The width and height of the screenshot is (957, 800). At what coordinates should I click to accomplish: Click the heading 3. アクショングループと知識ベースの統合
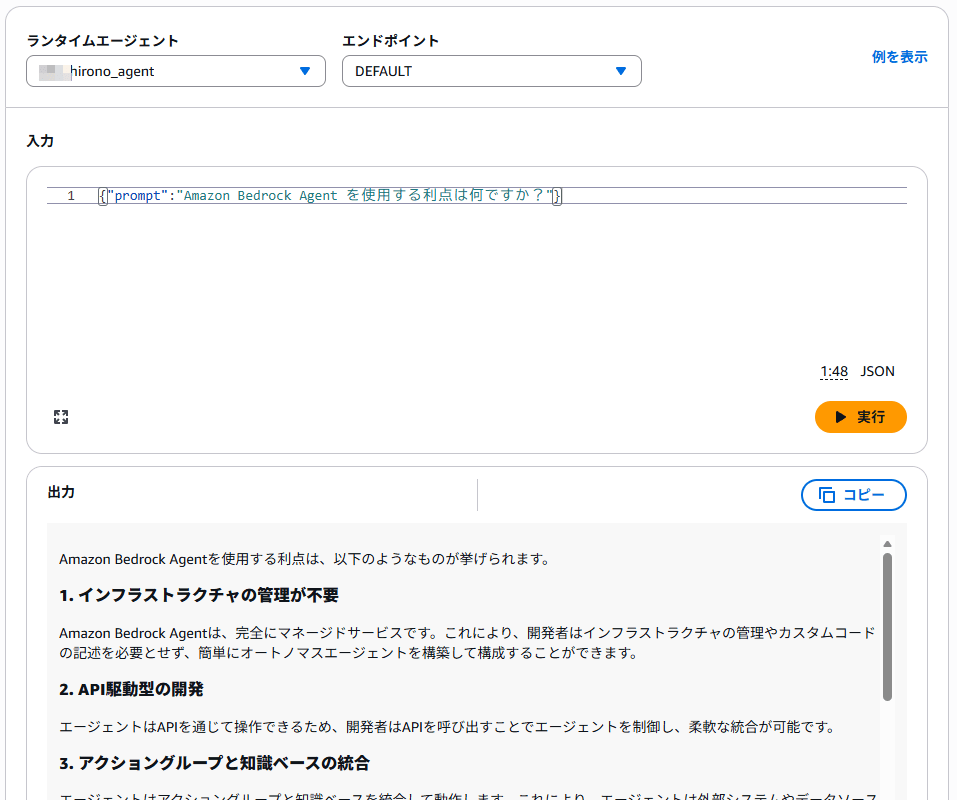click(214, 763)
